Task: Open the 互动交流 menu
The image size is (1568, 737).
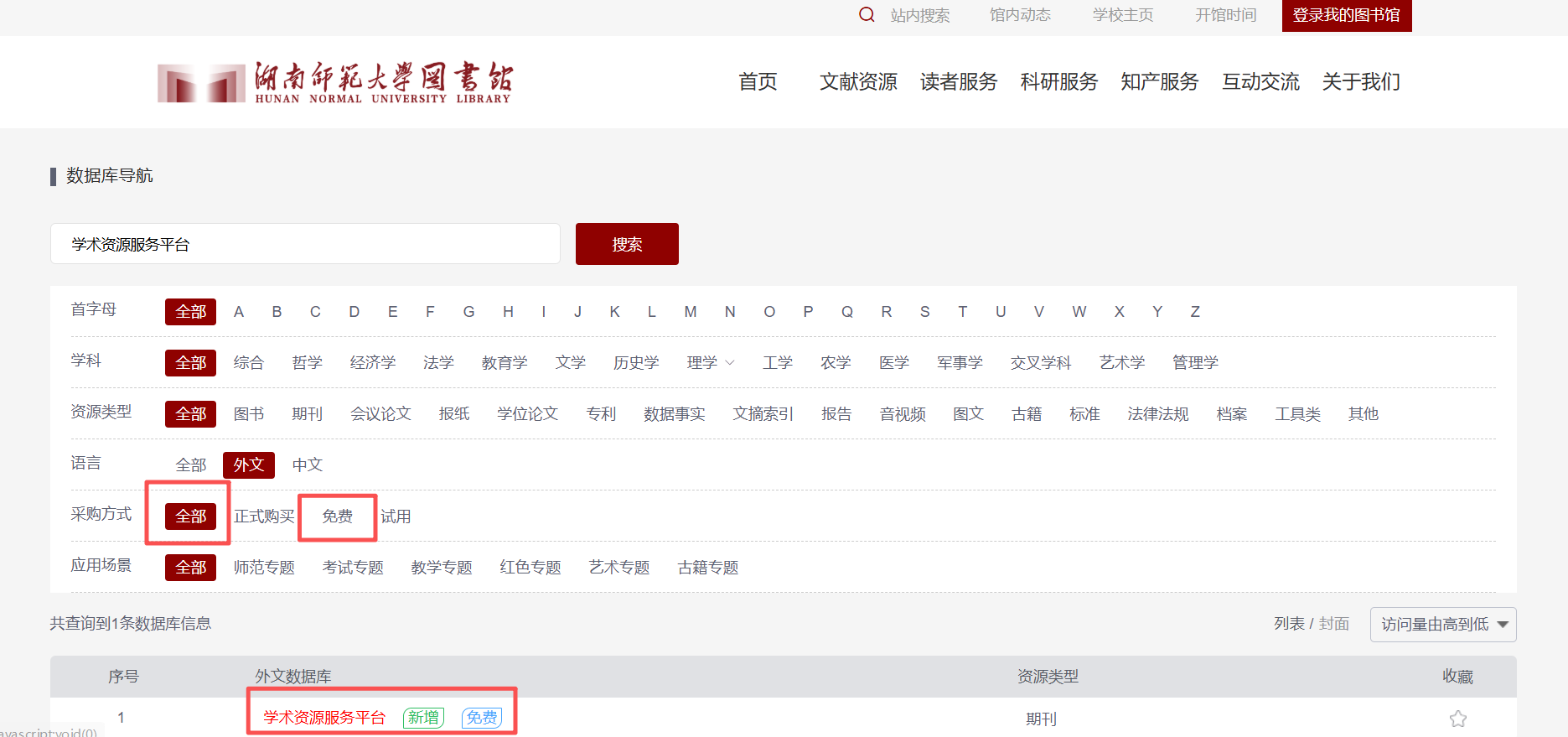Action: [x=1260, y=82]
